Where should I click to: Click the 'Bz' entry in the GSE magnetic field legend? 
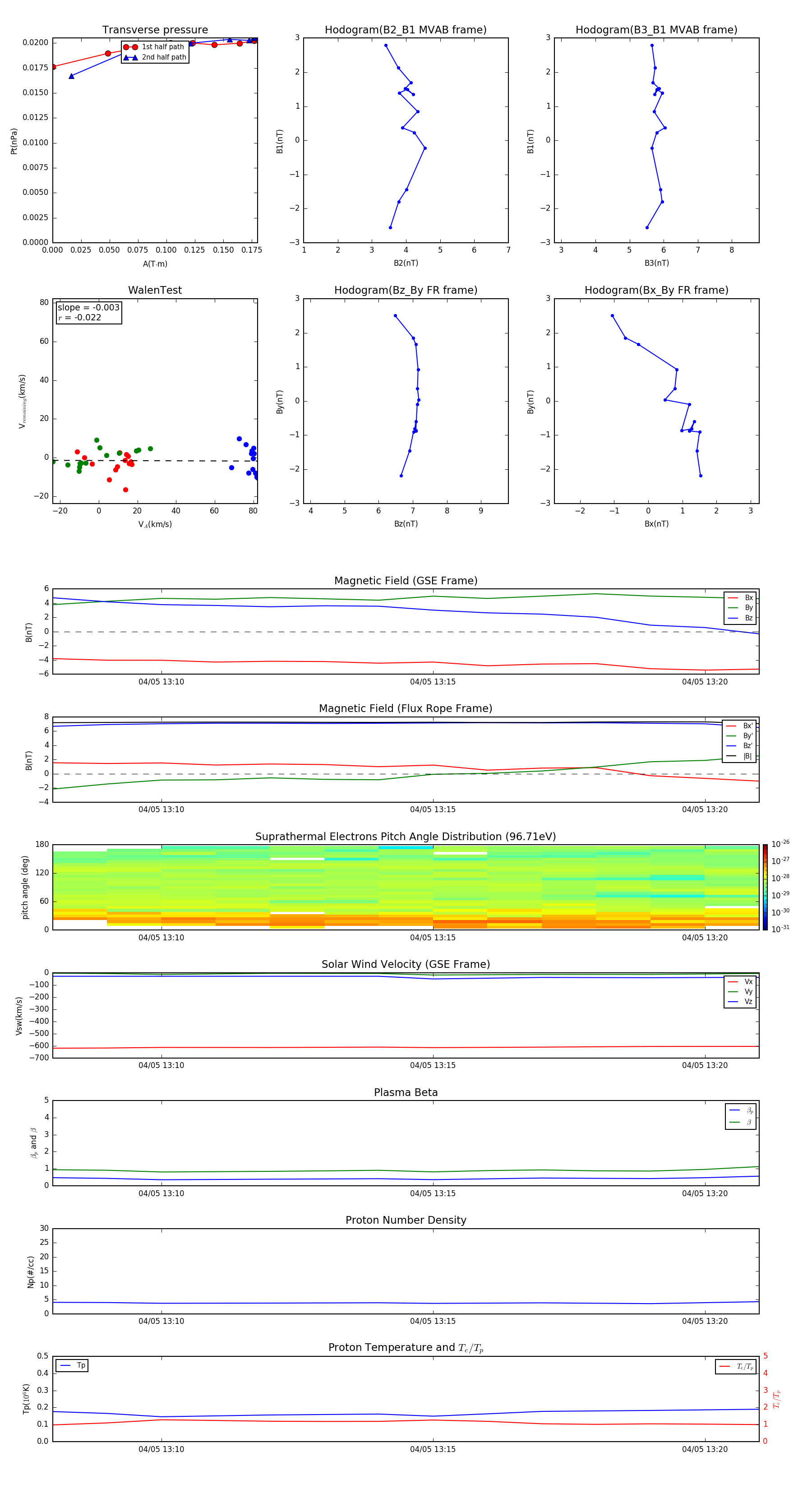point(740,619)
